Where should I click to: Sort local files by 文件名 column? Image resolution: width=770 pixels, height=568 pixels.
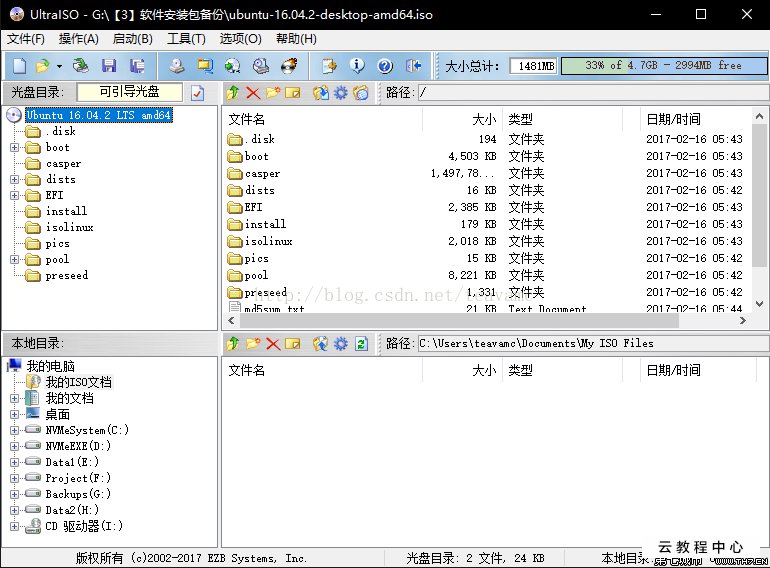pos(323,370)
